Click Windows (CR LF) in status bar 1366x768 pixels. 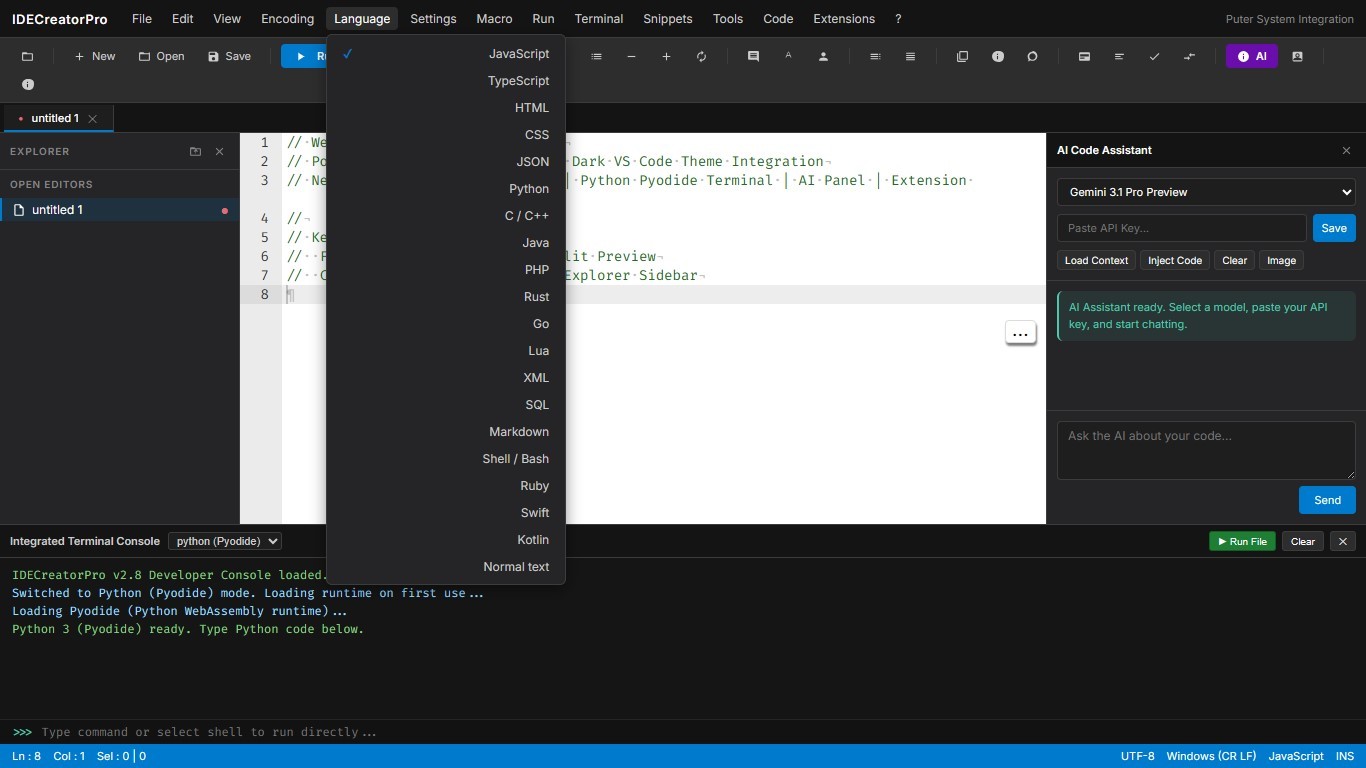click(x=1211, y=756)
